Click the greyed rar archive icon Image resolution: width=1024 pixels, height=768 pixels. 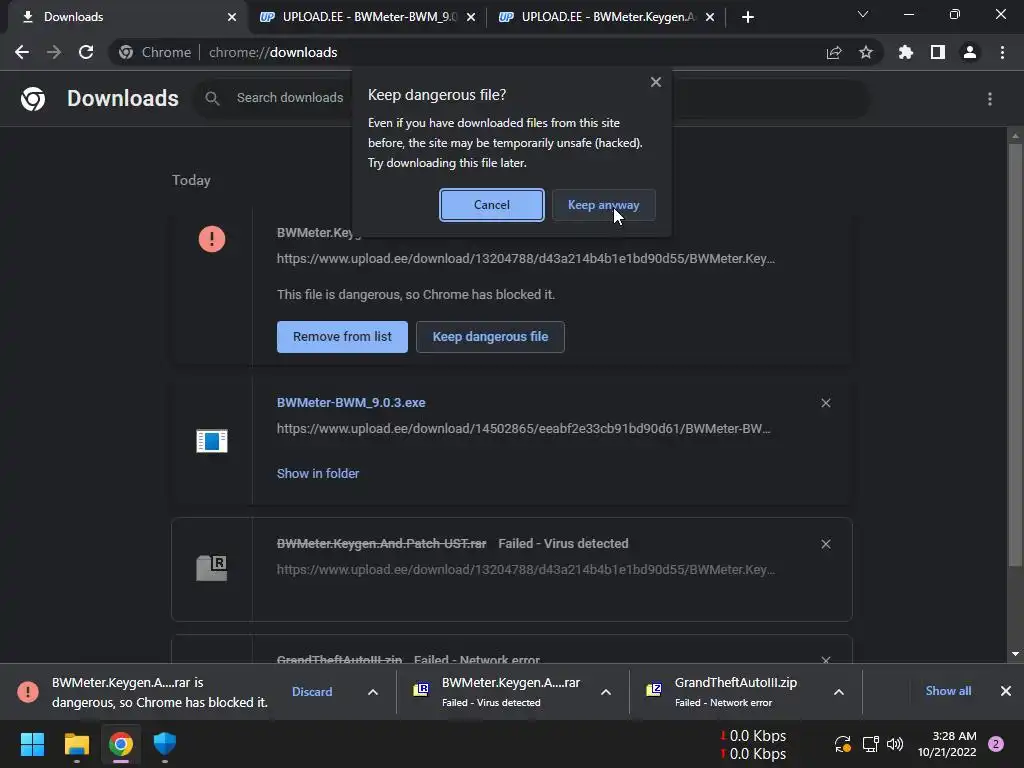tap(212, 568)
